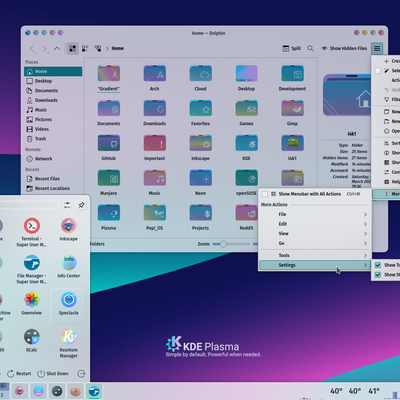Expand the Go submenu

click(x=315, y=243)
